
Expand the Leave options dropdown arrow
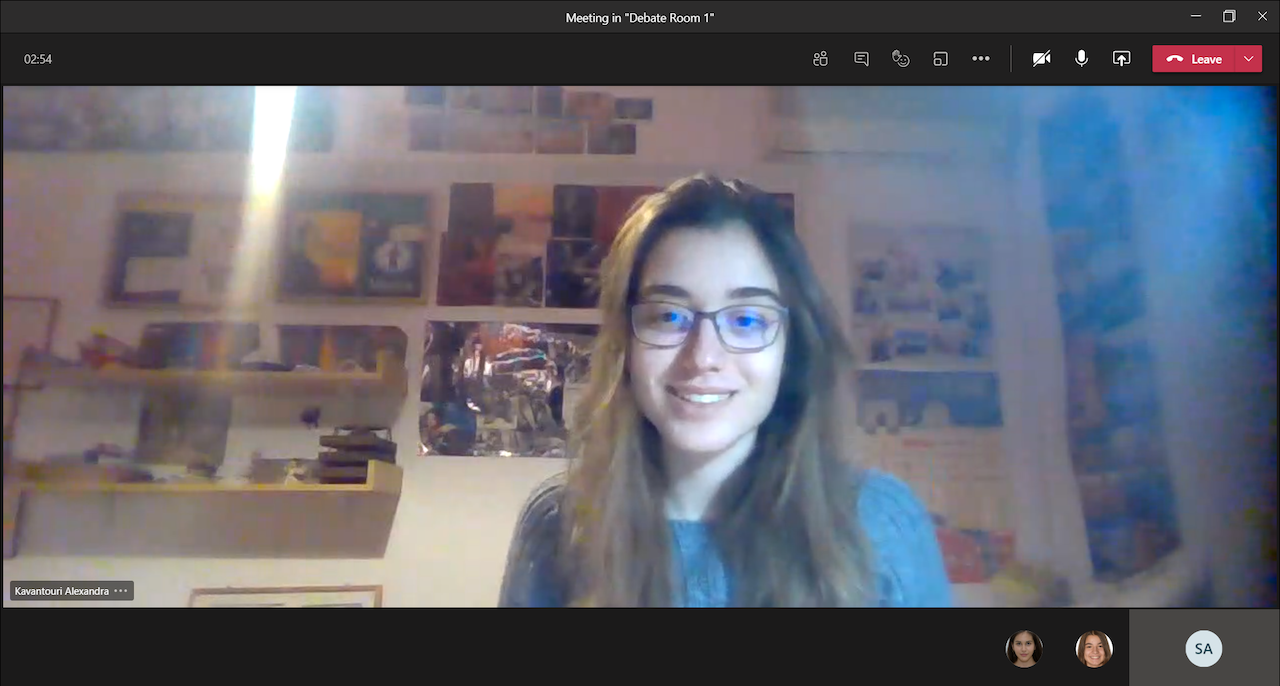[x=1249, y=59]
